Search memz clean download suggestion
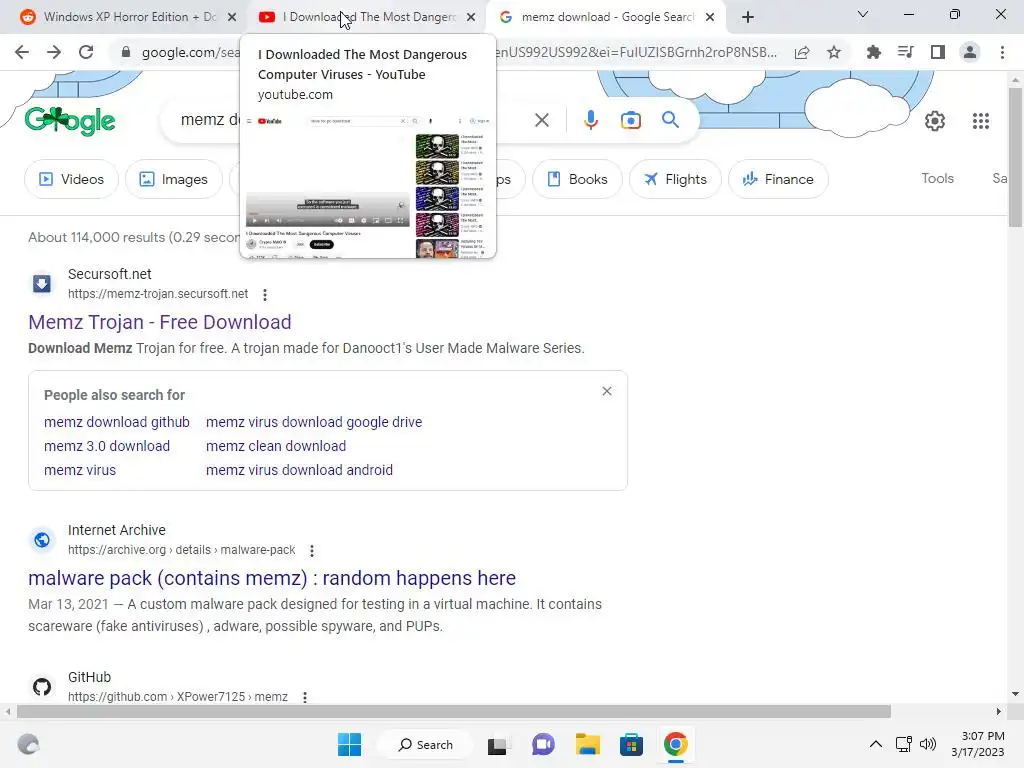1024x768 pixels. (x=276, y=446)
